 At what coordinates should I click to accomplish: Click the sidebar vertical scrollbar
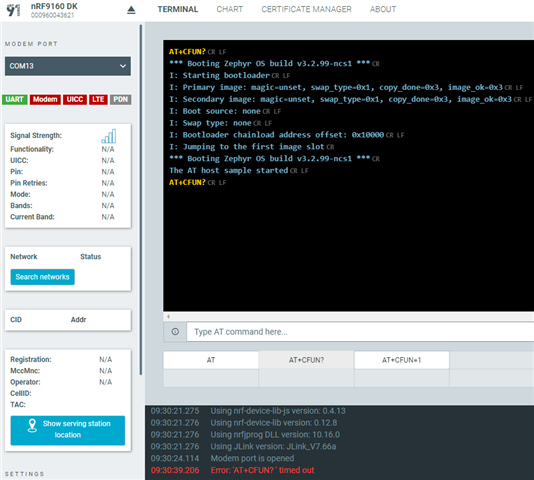point(141,199)
